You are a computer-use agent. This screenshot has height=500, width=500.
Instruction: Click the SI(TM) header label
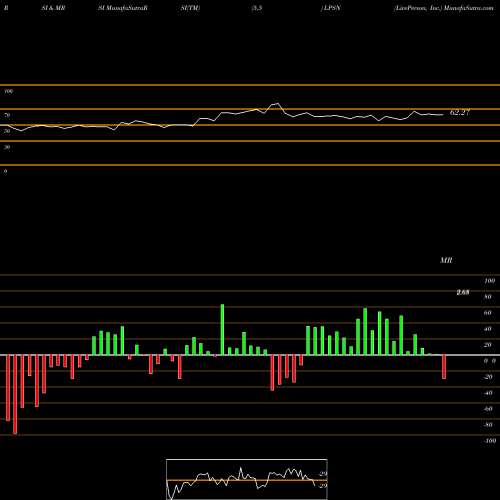(x=190, y=8)
